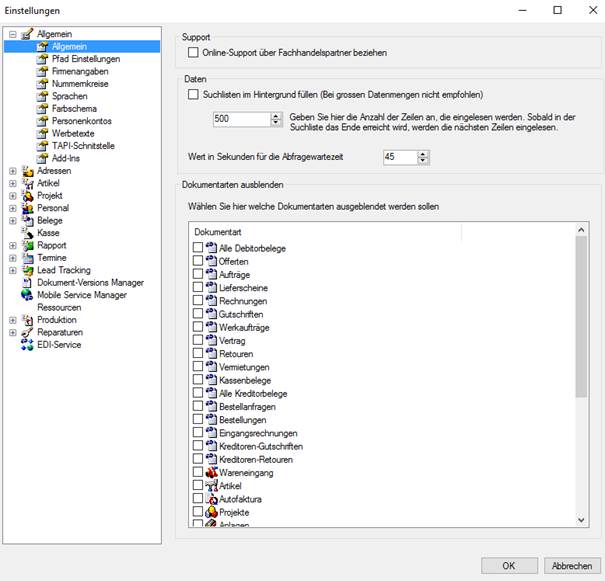Open the Pfad Einstellungen settings page

coord(86,59)
